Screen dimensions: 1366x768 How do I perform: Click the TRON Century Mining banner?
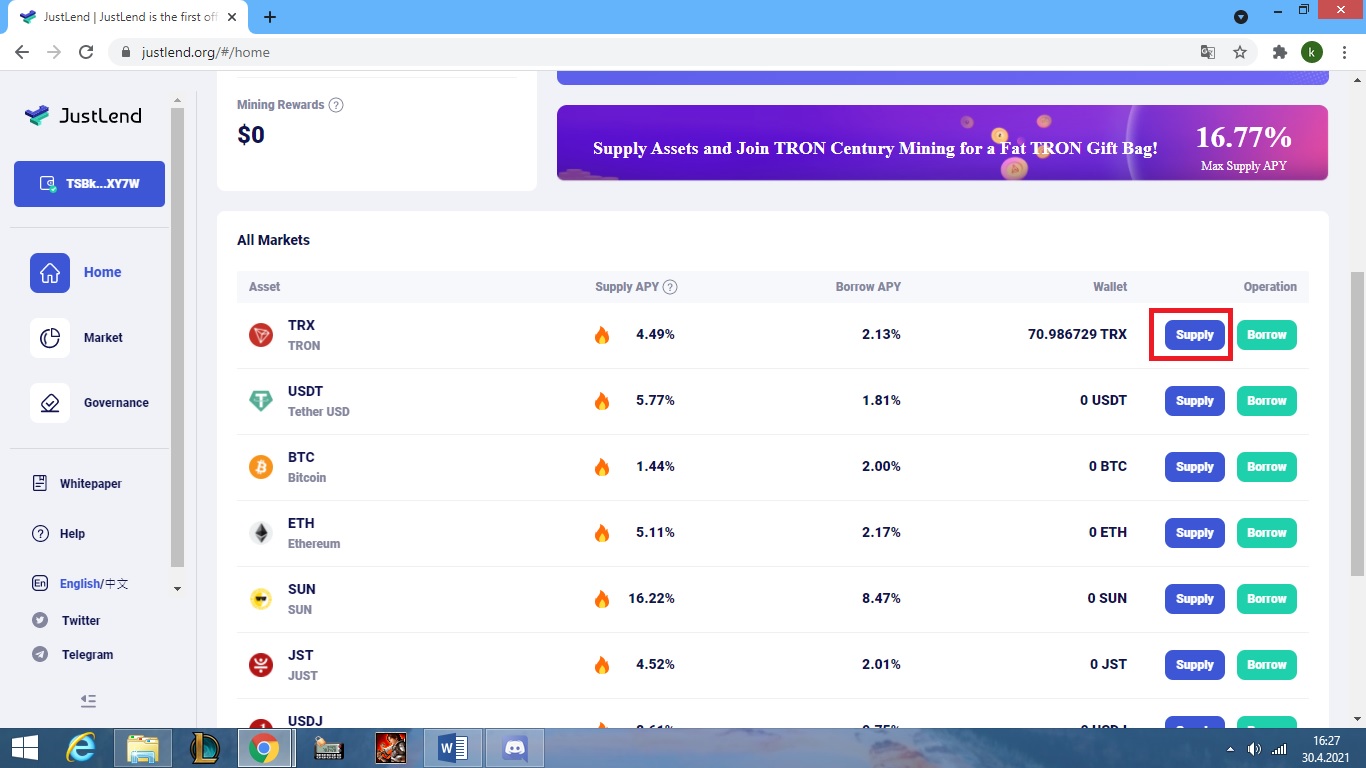[942, 143]
